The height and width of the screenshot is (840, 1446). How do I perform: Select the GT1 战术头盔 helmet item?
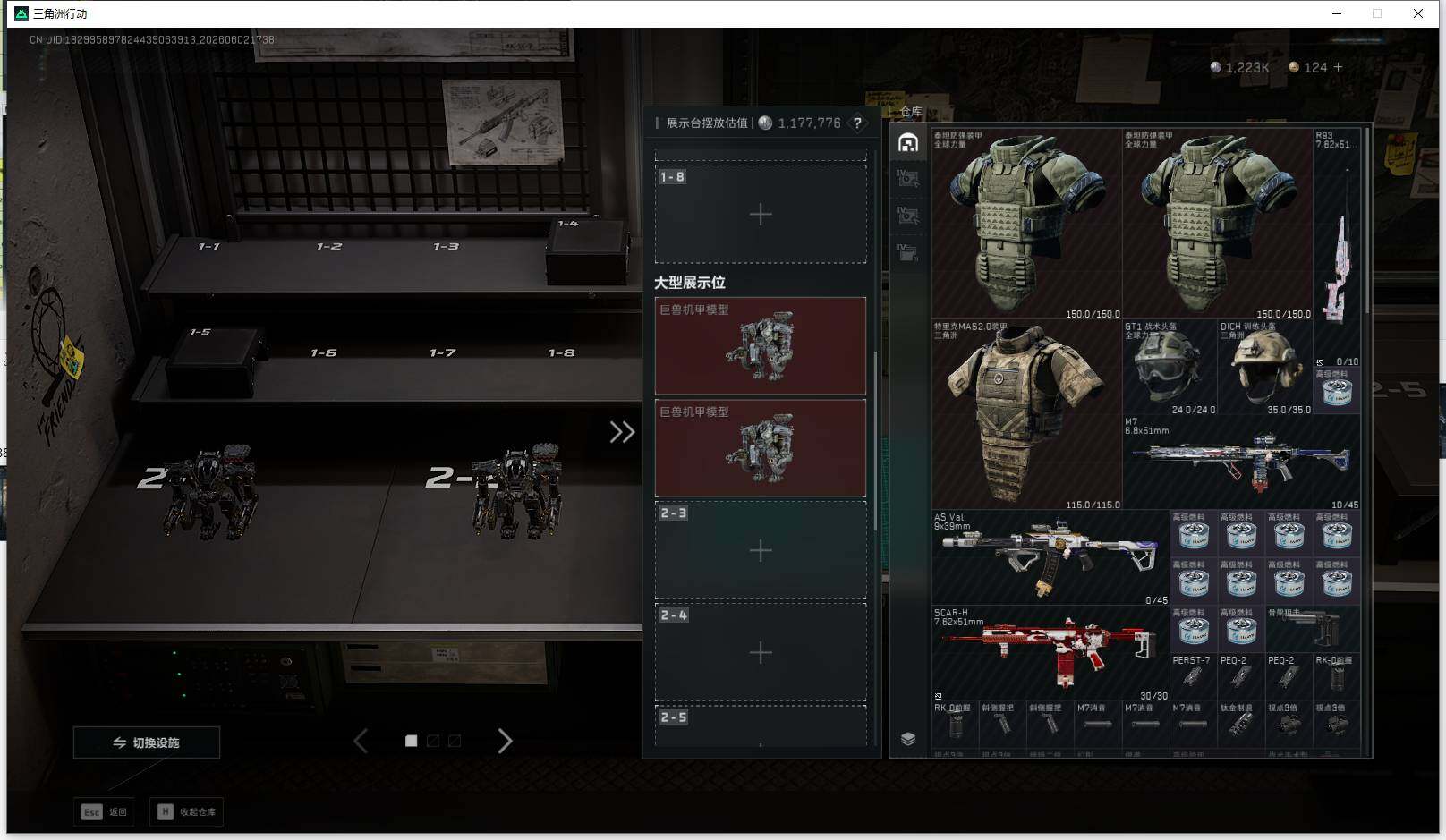(x=1170, y=368)
